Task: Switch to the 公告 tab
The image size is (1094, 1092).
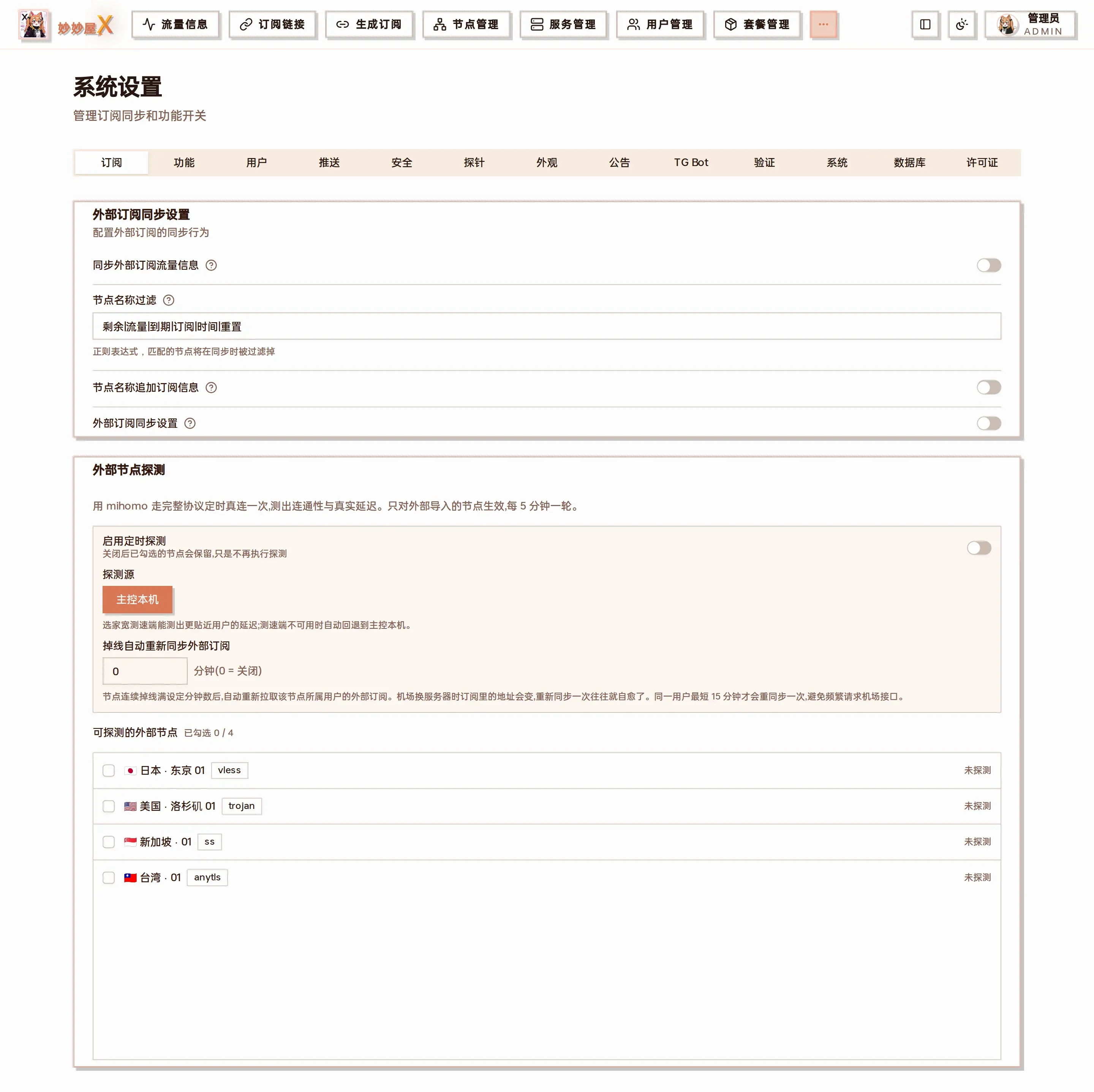Action: (x=620, y=163)
